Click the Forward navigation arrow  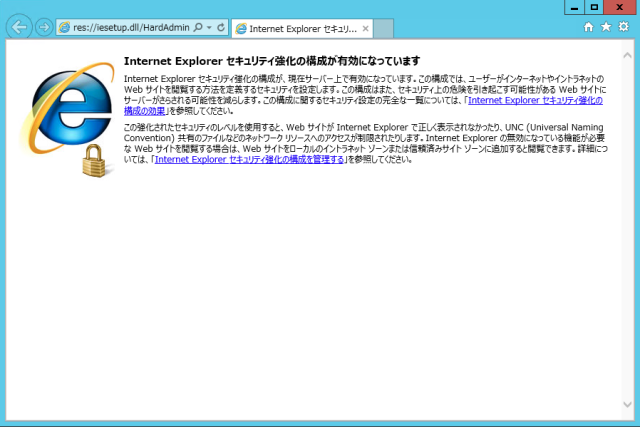tap(44, 27)
